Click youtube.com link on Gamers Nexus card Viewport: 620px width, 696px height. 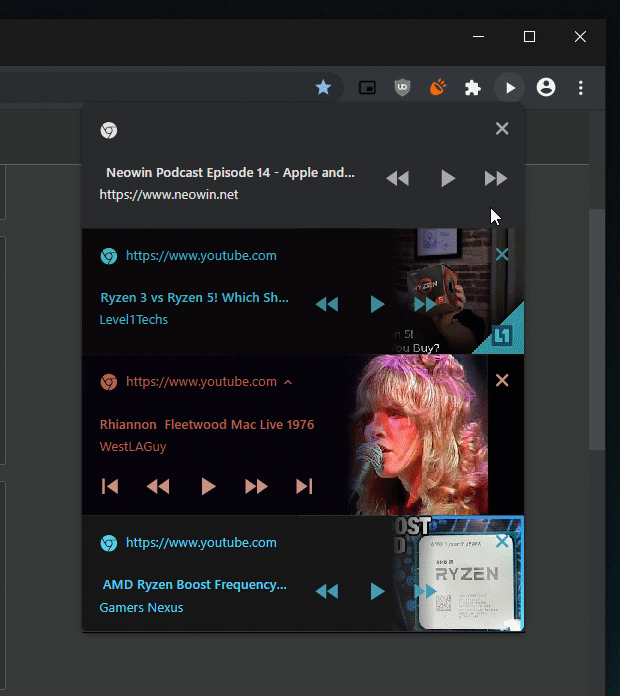[201, 543]
